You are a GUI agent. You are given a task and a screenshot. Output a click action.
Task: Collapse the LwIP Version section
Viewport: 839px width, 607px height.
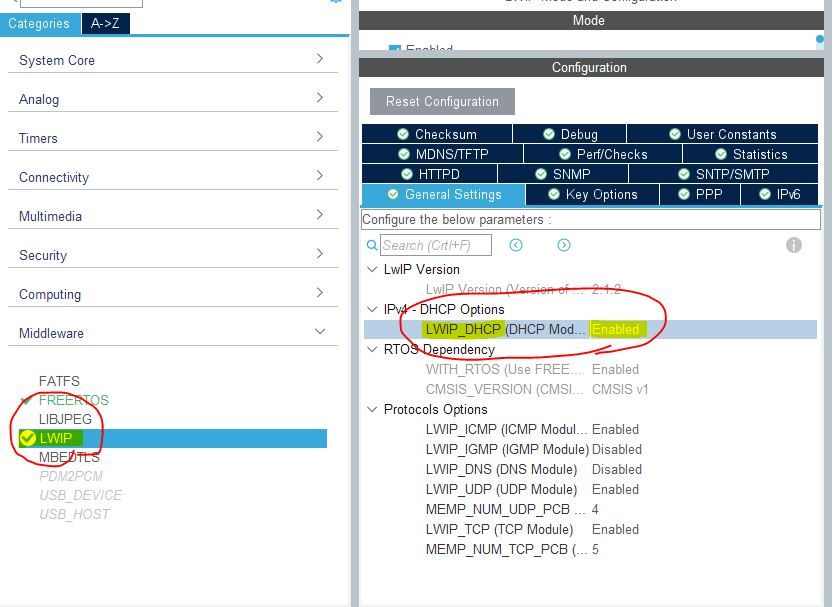point(372,269)
